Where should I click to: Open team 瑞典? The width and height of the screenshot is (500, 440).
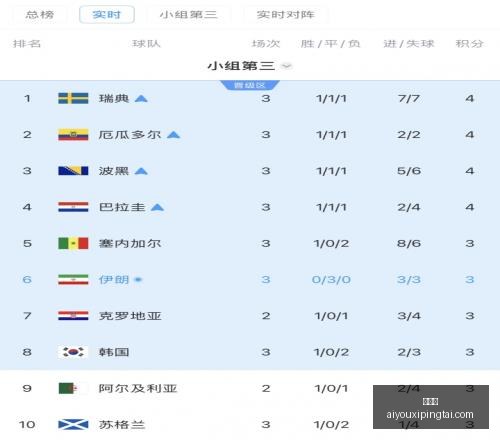point(114,98)
